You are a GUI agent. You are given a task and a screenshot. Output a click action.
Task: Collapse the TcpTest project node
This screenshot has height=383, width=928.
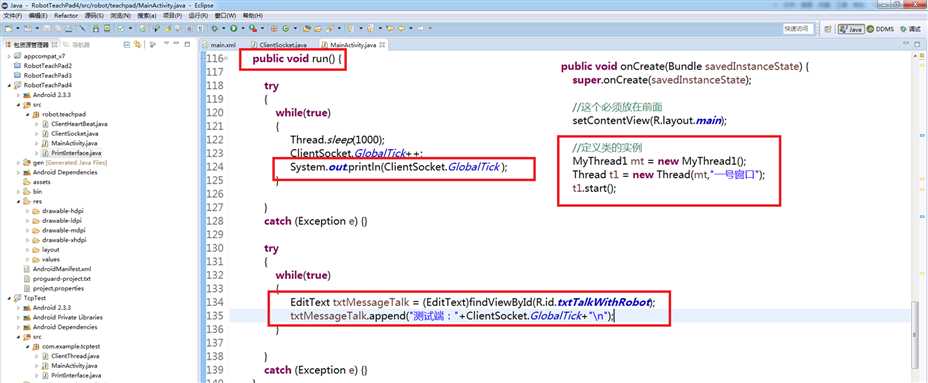[8, 298]
